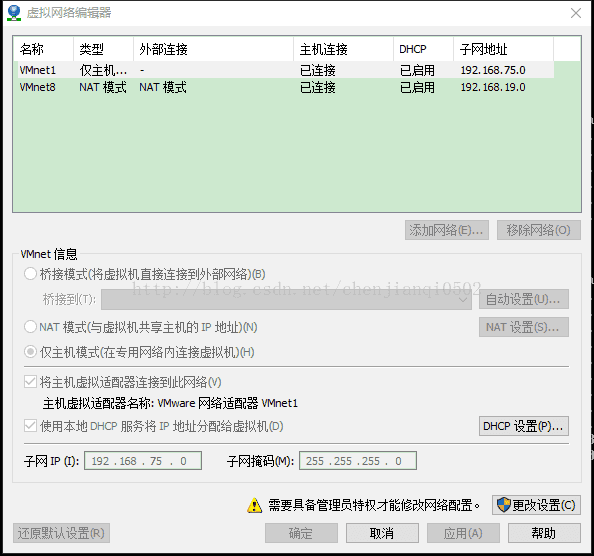The height and width of the screenshot is (556, 594).
Task: Click 更改设置(C) button
Action: (x=536, y=505)
